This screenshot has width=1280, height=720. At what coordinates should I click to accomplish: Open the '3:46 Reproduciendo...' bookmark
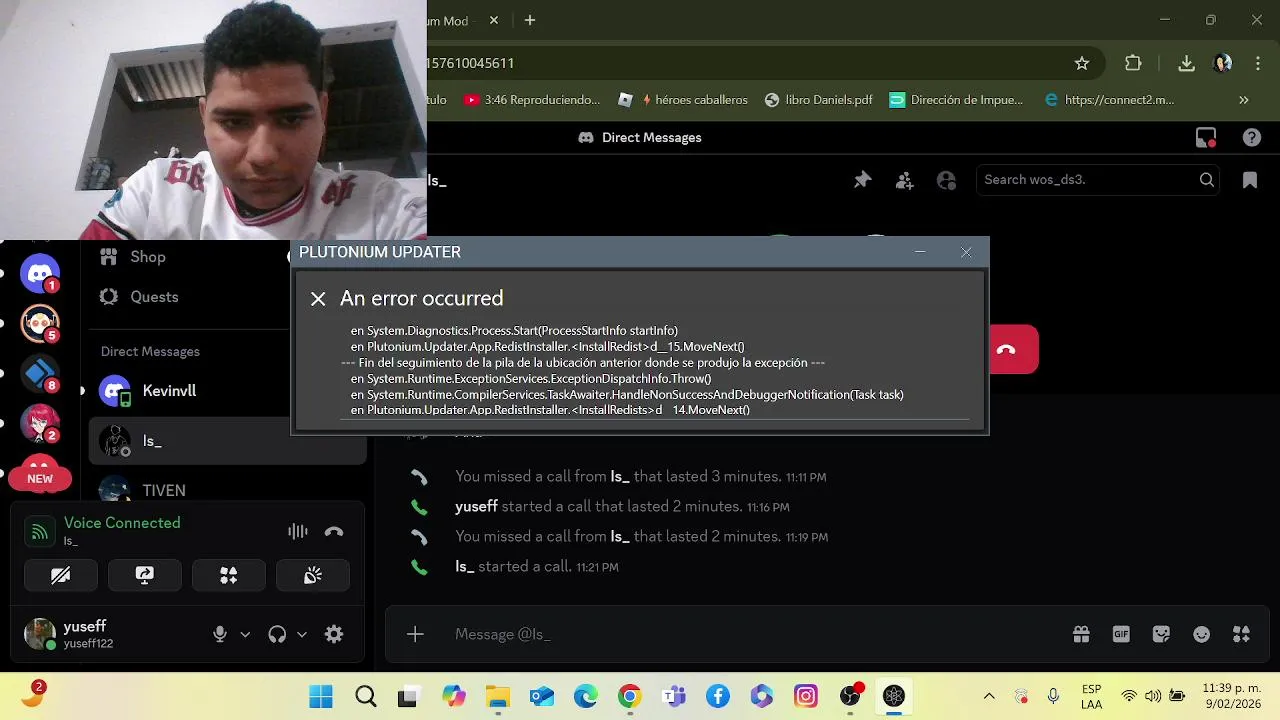(532, 100)
